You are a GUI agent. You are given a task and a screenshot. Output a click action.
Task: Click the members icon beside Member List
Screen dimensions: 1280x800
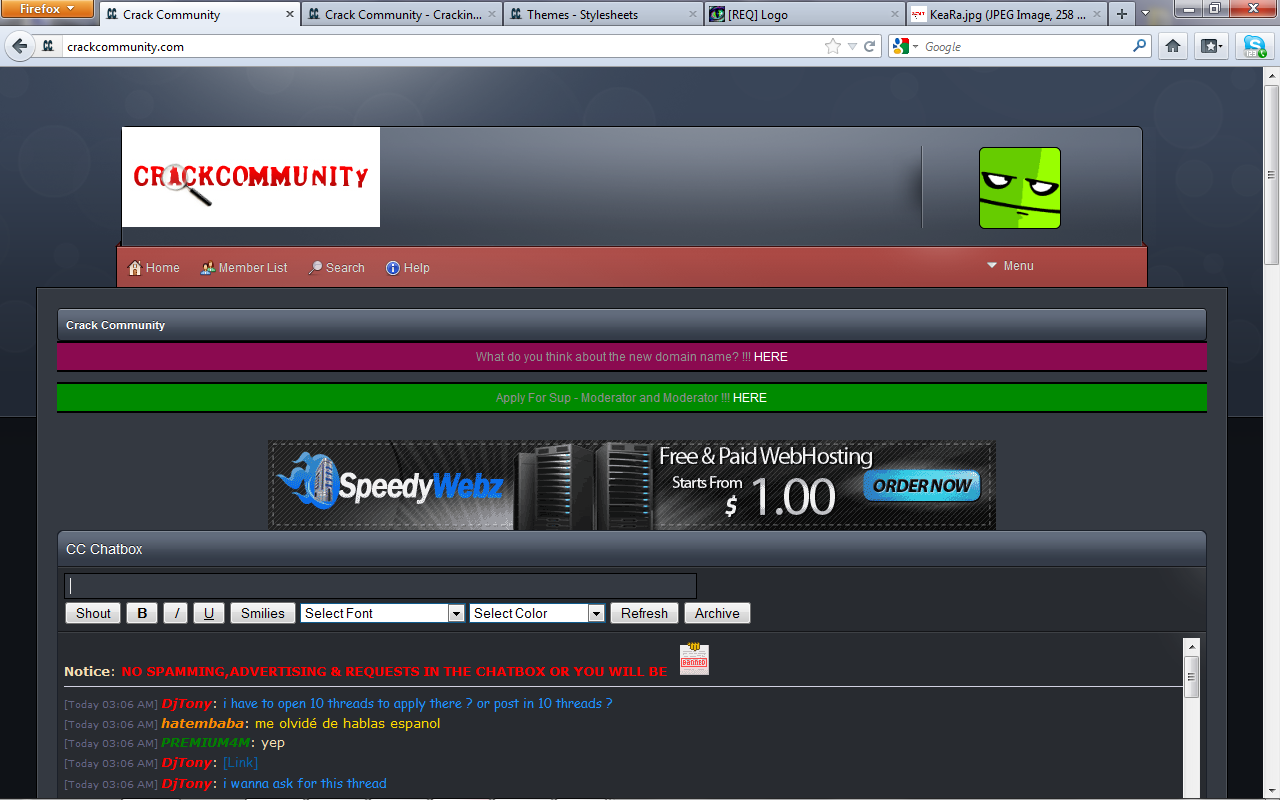(208, 268)
